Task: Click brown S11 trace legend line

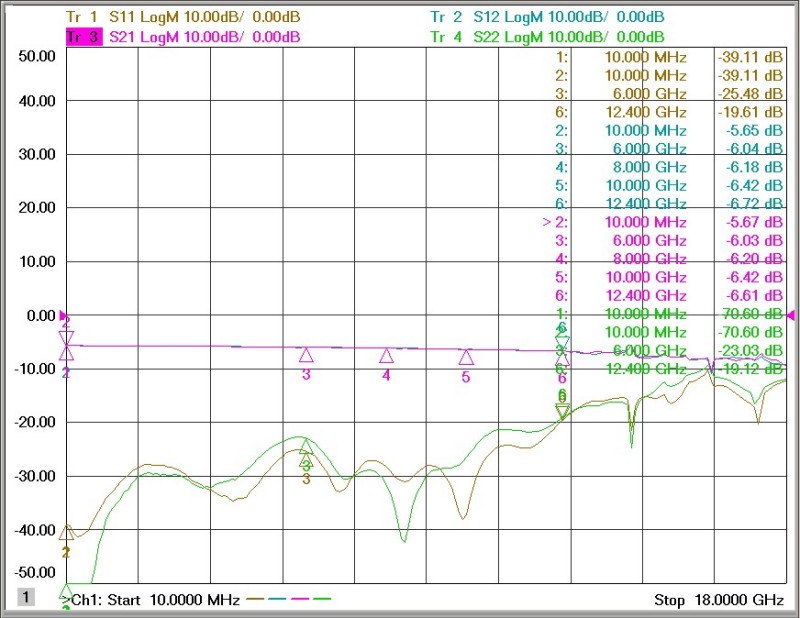Action: tap(255, 599)
